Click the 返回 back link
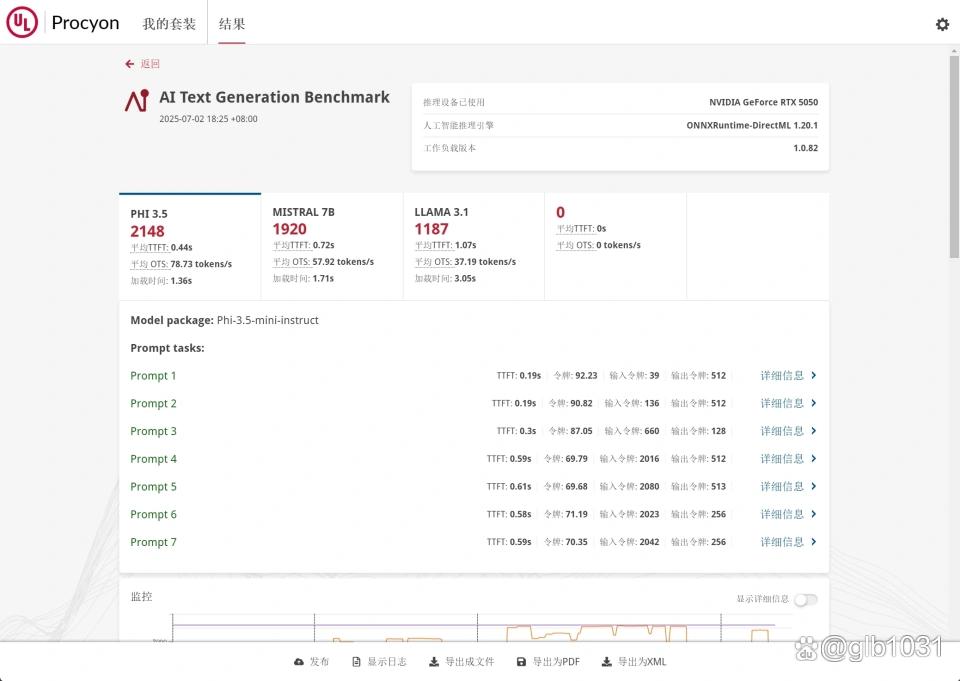Screen dimensions: 960x681 pos(150,64)
